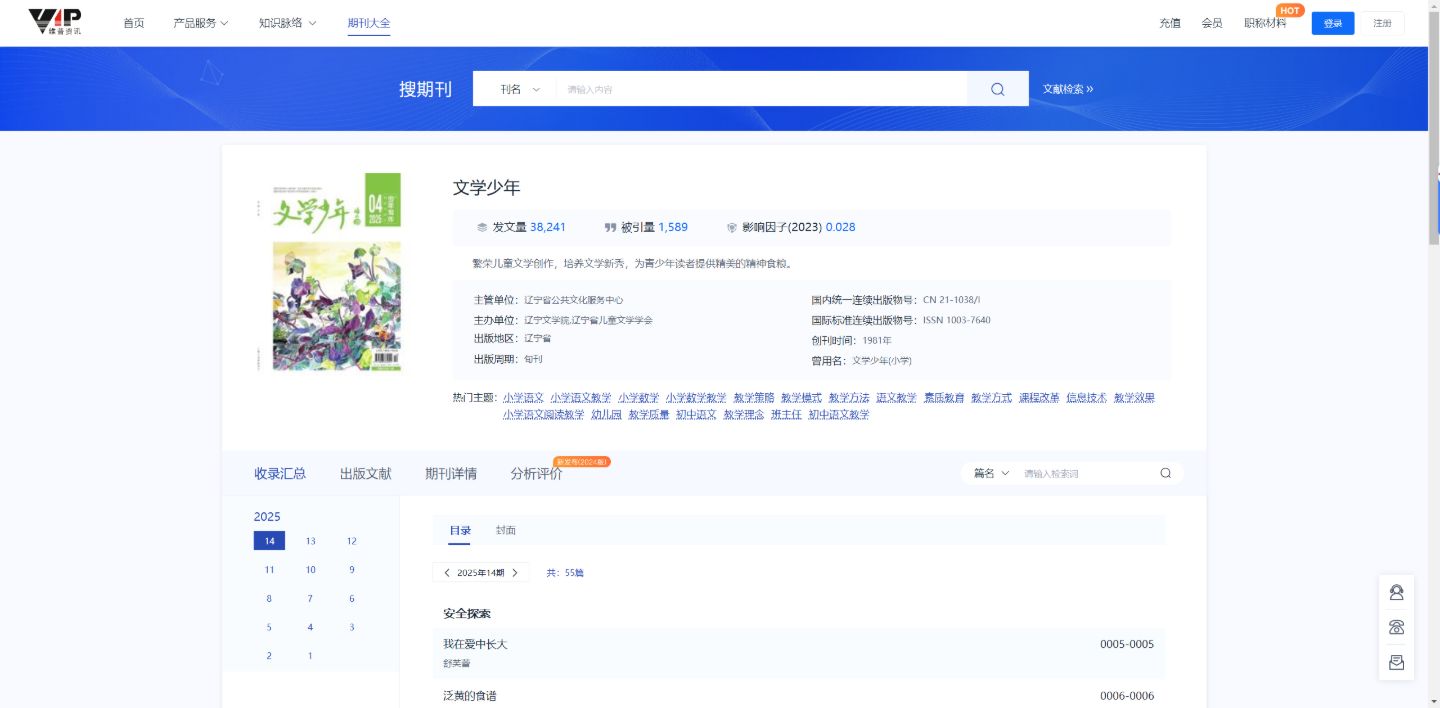
Task: Click the feedback mailbox icon on sidebar
Action: 1396,662
